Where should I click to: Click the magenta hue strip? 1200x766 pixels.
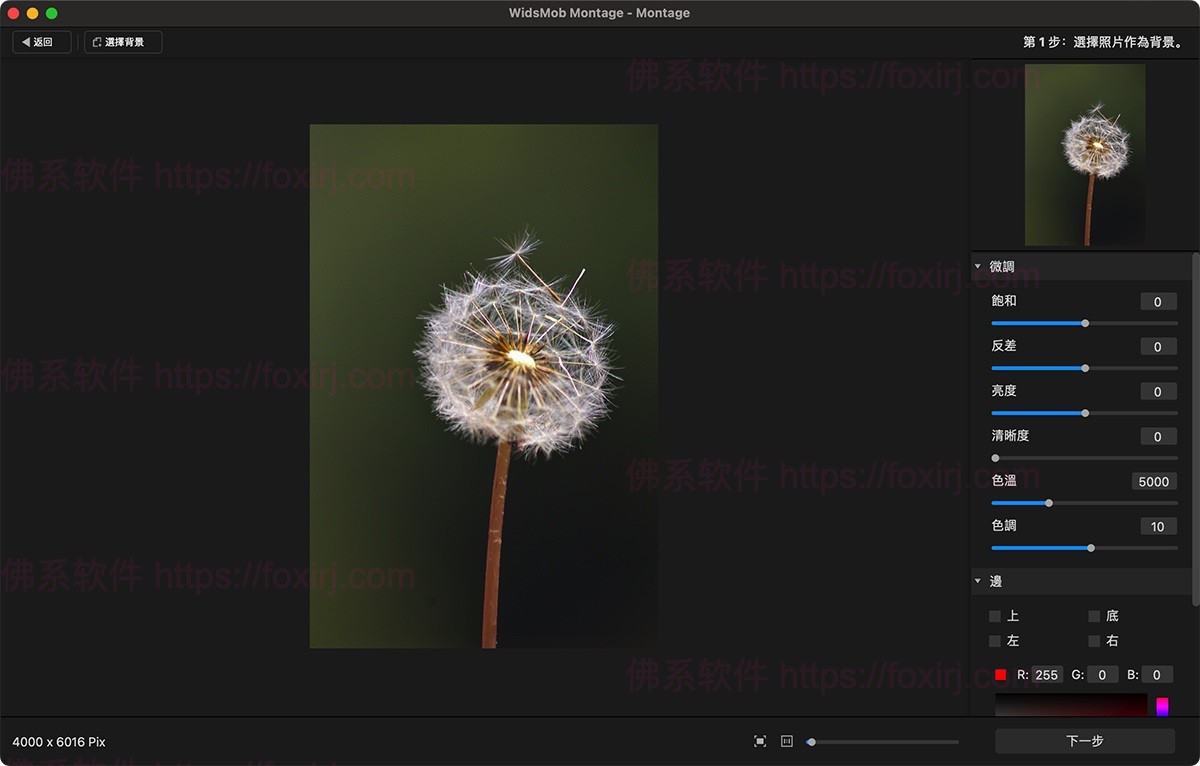pyautogui.click(x=1162, y=706)
